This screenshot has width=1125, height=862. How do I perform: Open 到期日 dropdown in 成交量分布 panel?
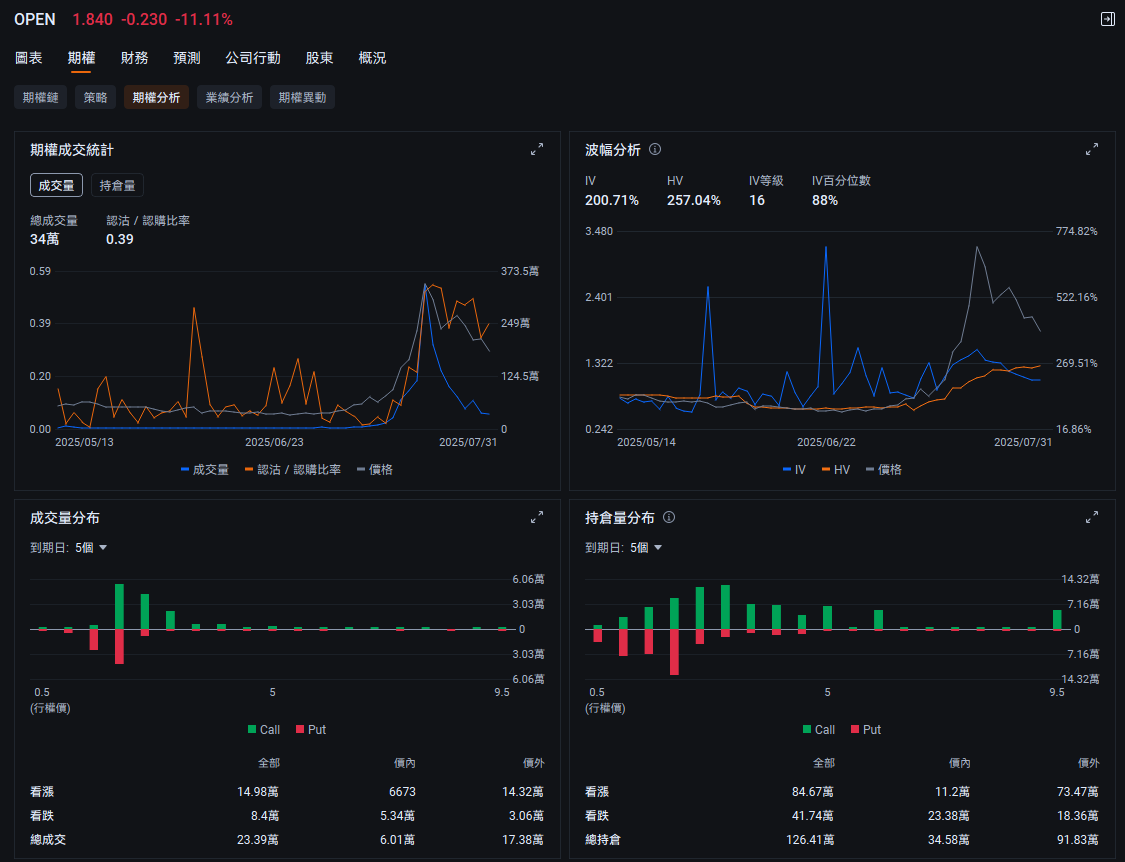(x=68, y=547)
